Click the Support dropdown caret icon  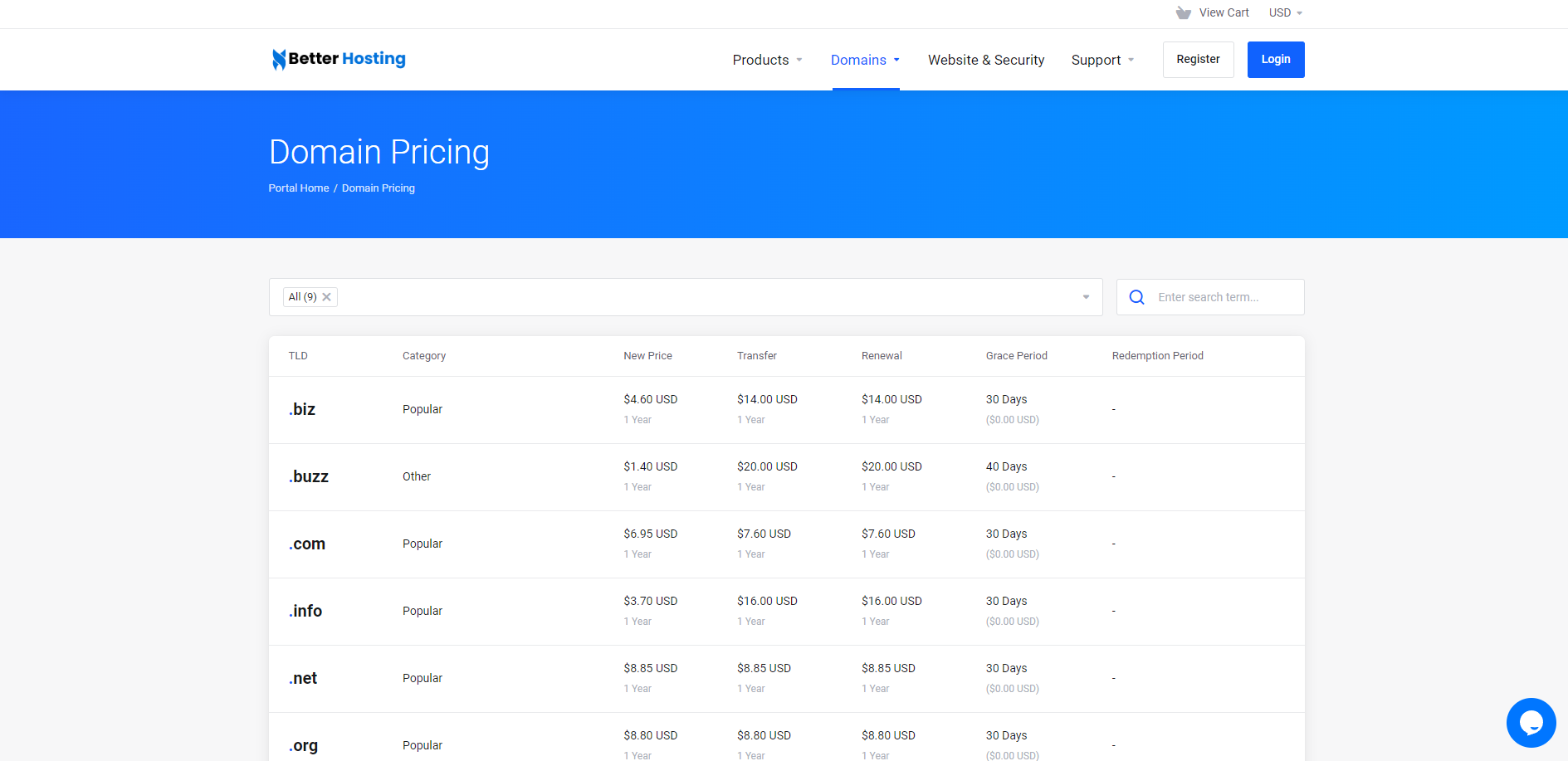click(1132, 60)
